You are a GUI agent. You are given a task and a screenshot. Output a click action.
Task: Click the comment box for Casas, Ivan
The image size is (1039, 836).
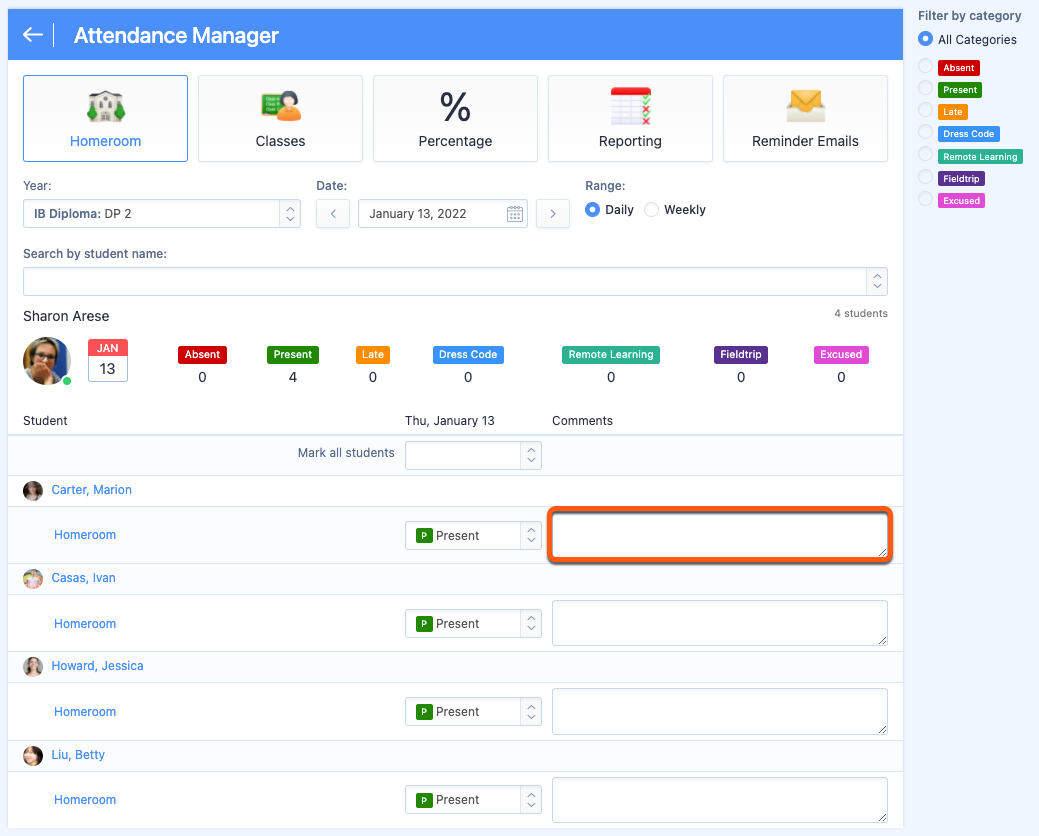click(720, 623)
